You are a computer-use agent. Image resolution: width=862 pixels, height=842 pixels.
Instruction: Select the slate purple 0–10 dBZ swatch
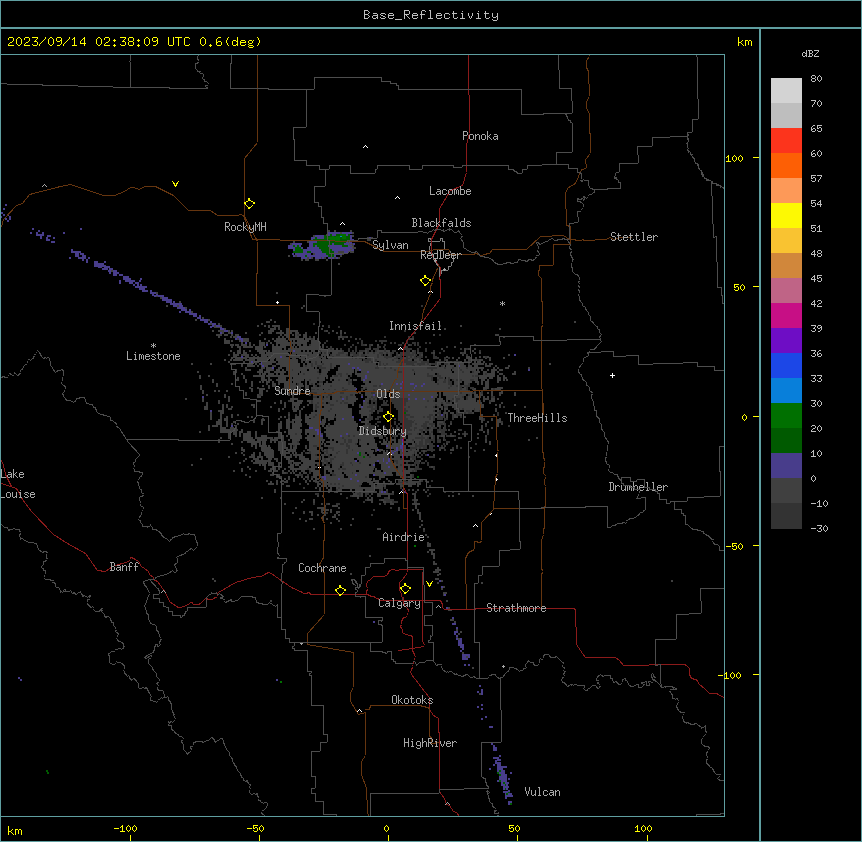pyautogui.click(x=786, y=466)
